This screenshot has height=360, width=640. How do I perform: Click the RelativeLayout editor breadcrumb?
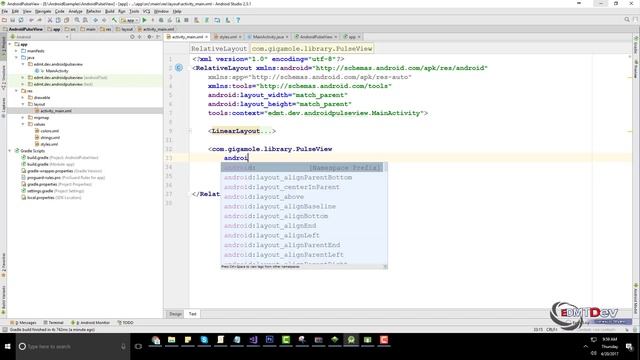(219, 49)
